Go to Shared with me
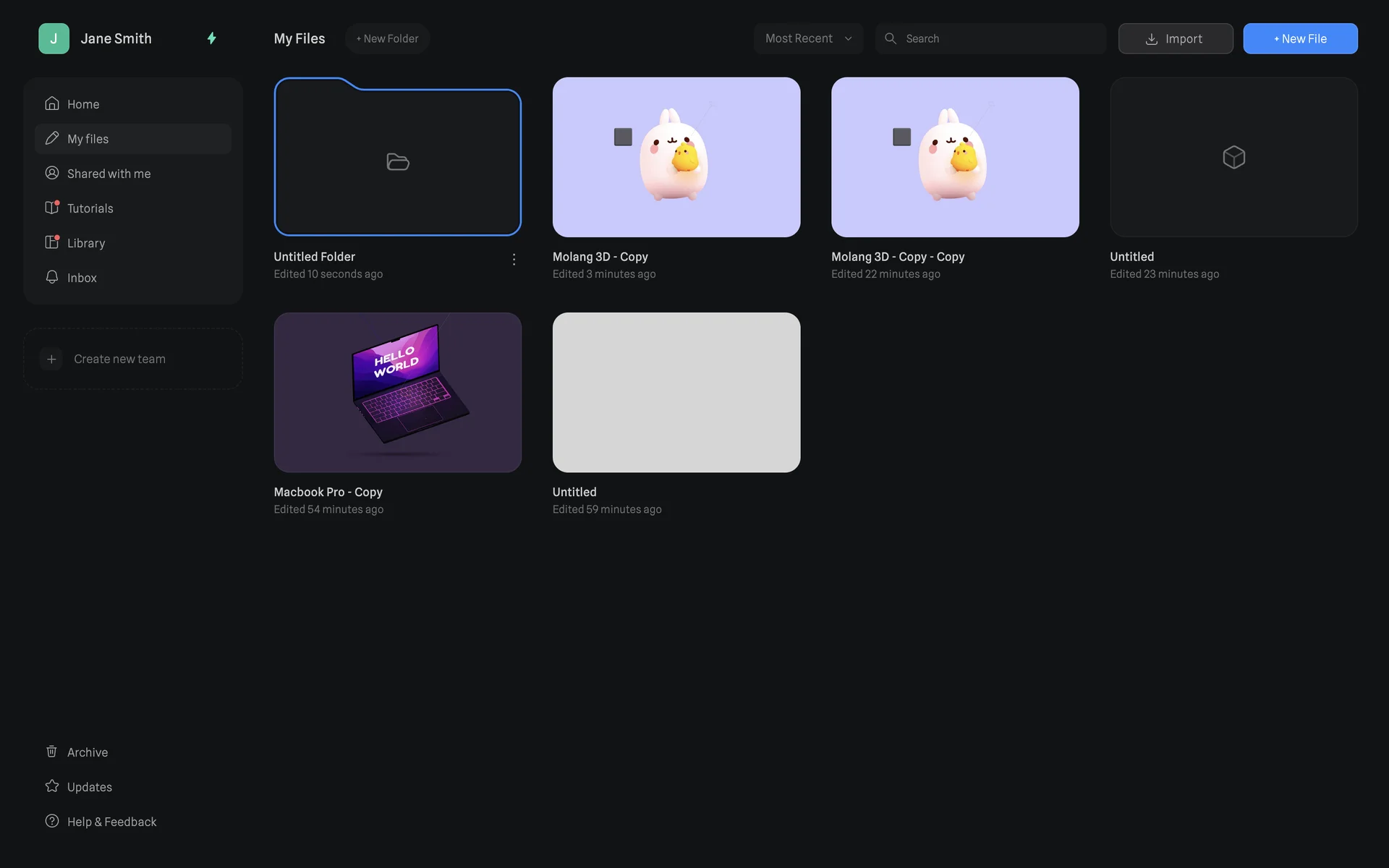 click(109, 174)
